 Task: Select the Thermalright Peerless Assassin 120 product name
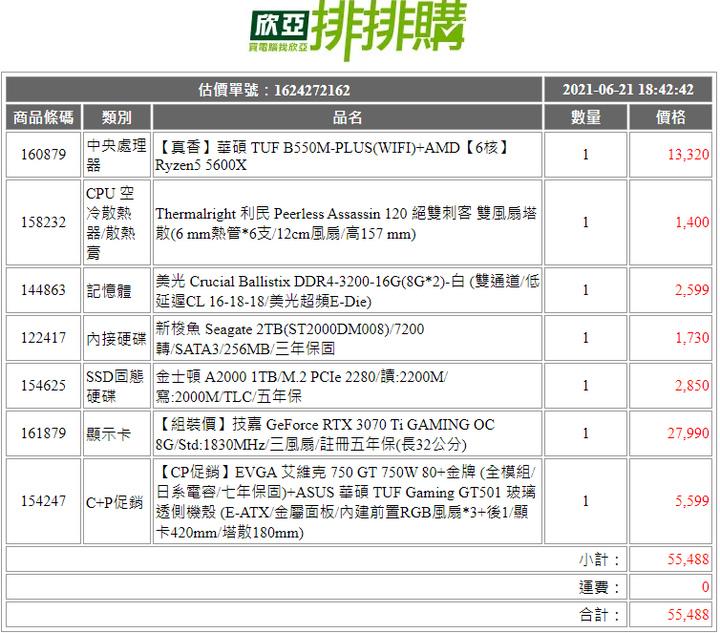(x=346, y=224)
